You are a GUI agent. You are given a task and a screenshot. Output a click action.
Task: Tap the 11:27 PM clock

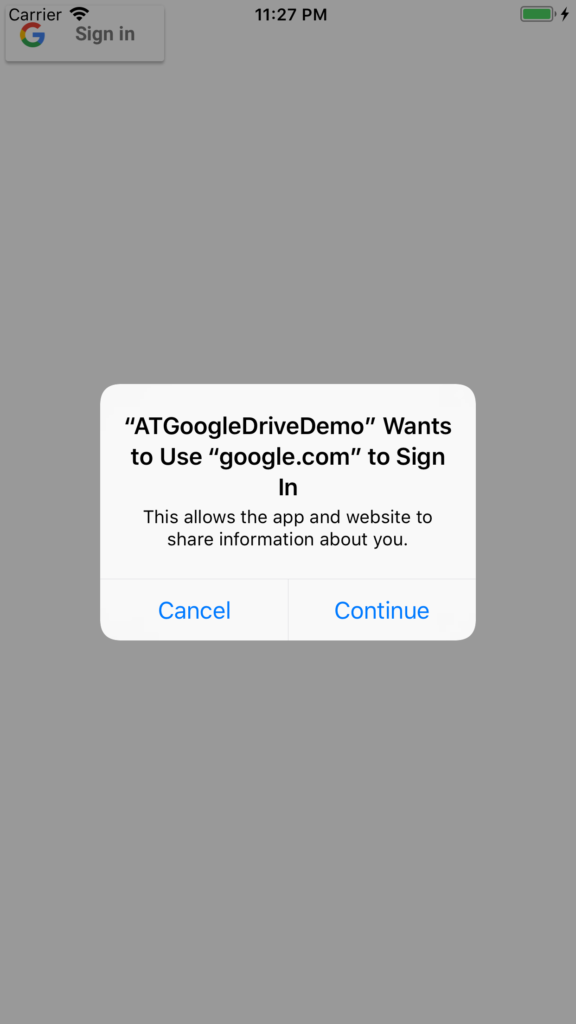(291, 14)
